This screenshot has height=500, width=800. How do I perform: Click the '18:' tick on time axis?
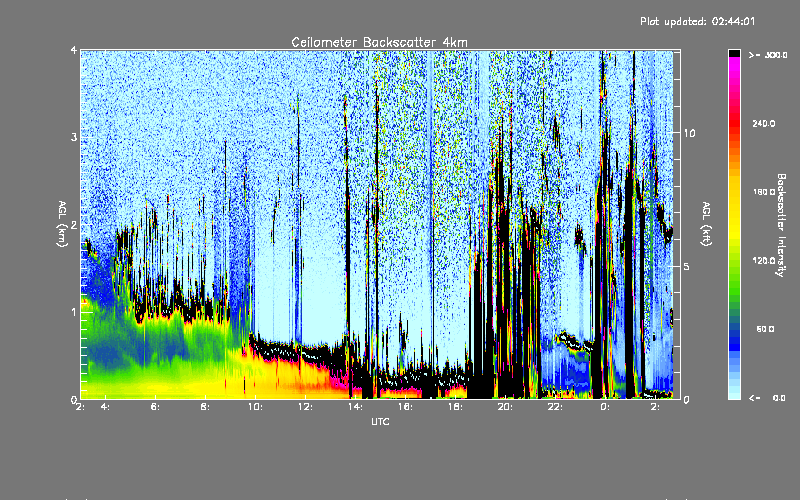[x=455, y=407]
